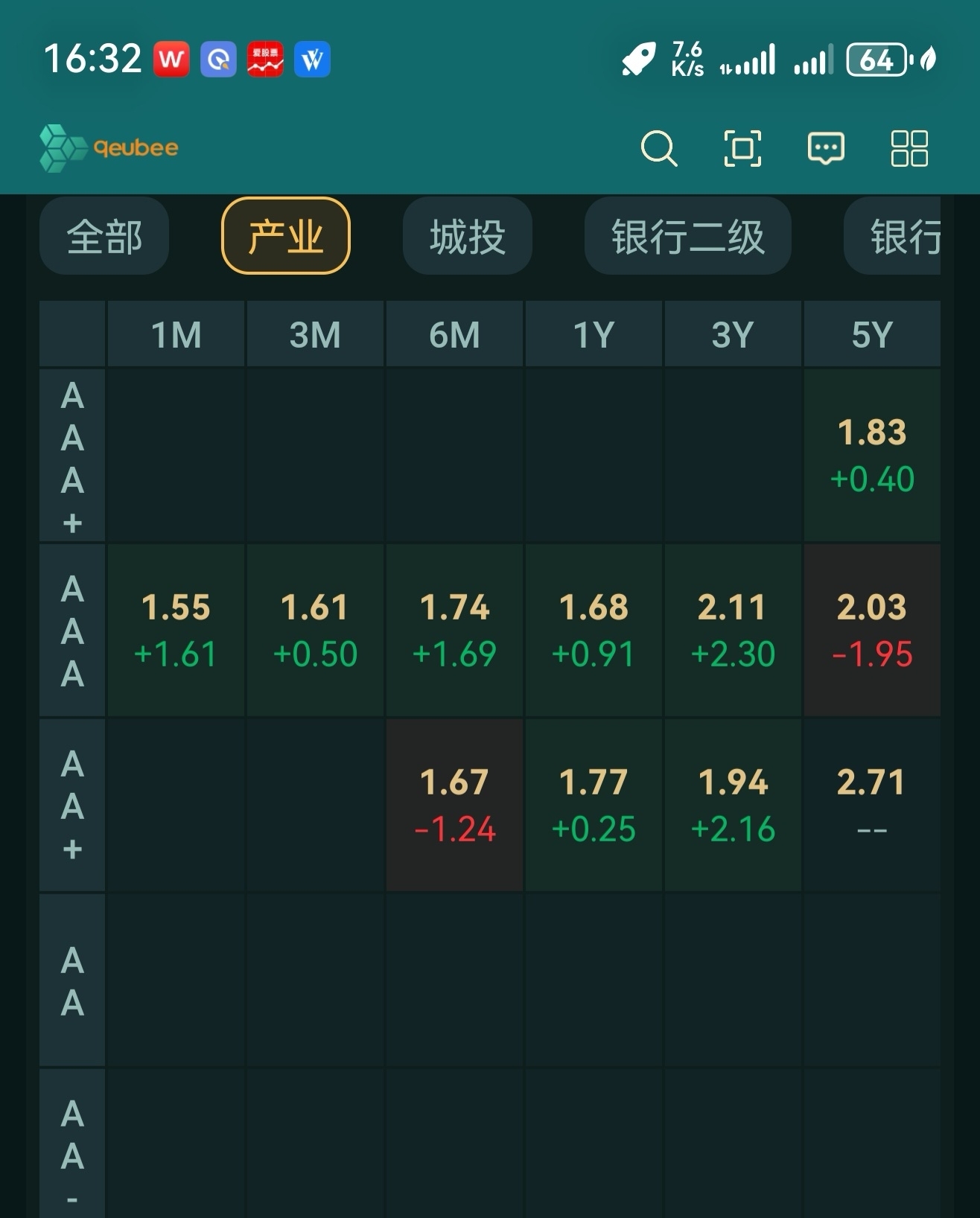Tap the blue W app notification icon
Screen dimensions: 980x1218
312,60
